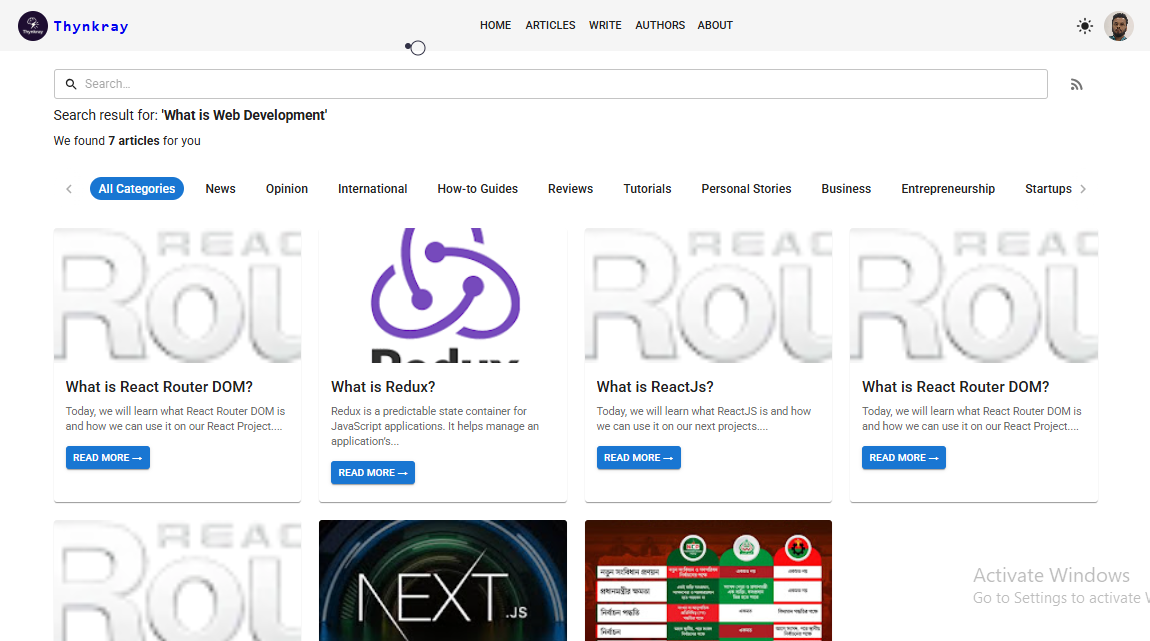Click the Thynkray brand name text
The height and width of the screenshot is (641, 1150).
pos(91,26)
